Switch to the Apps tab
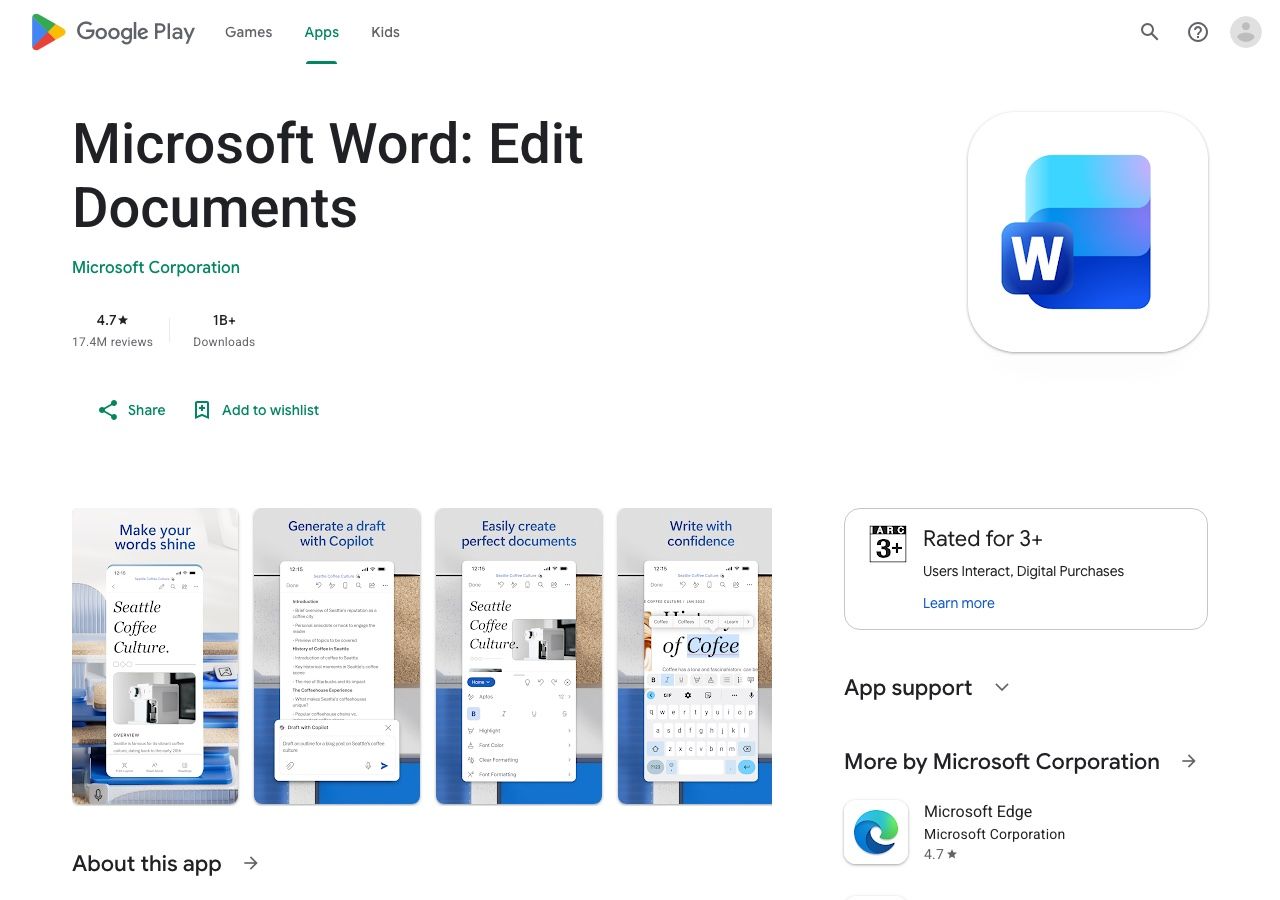Screen dimensions: 1280x900 point(322,32)
